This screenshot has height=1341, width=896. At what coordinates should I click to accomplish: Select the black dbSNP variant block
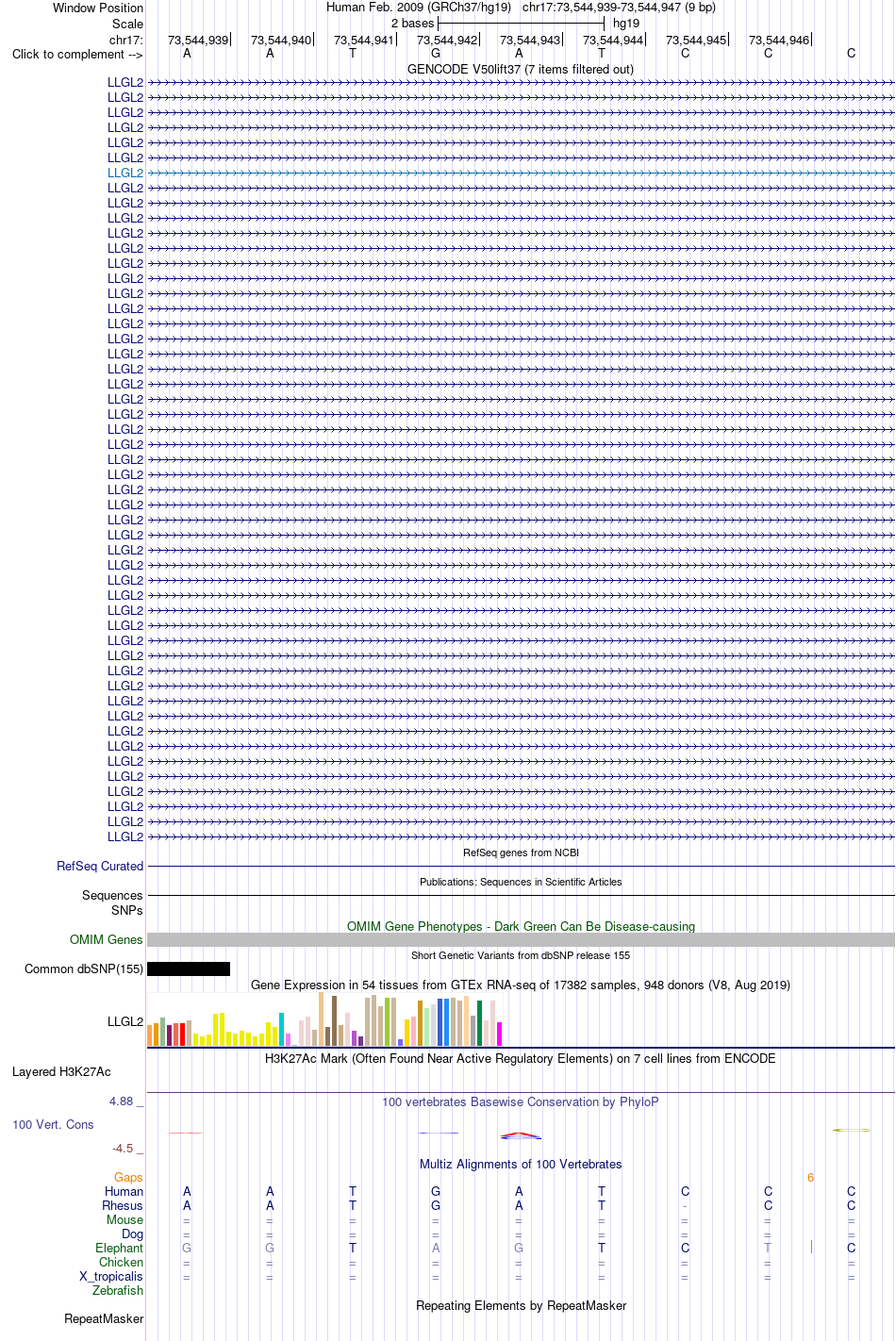pos(189,968)
